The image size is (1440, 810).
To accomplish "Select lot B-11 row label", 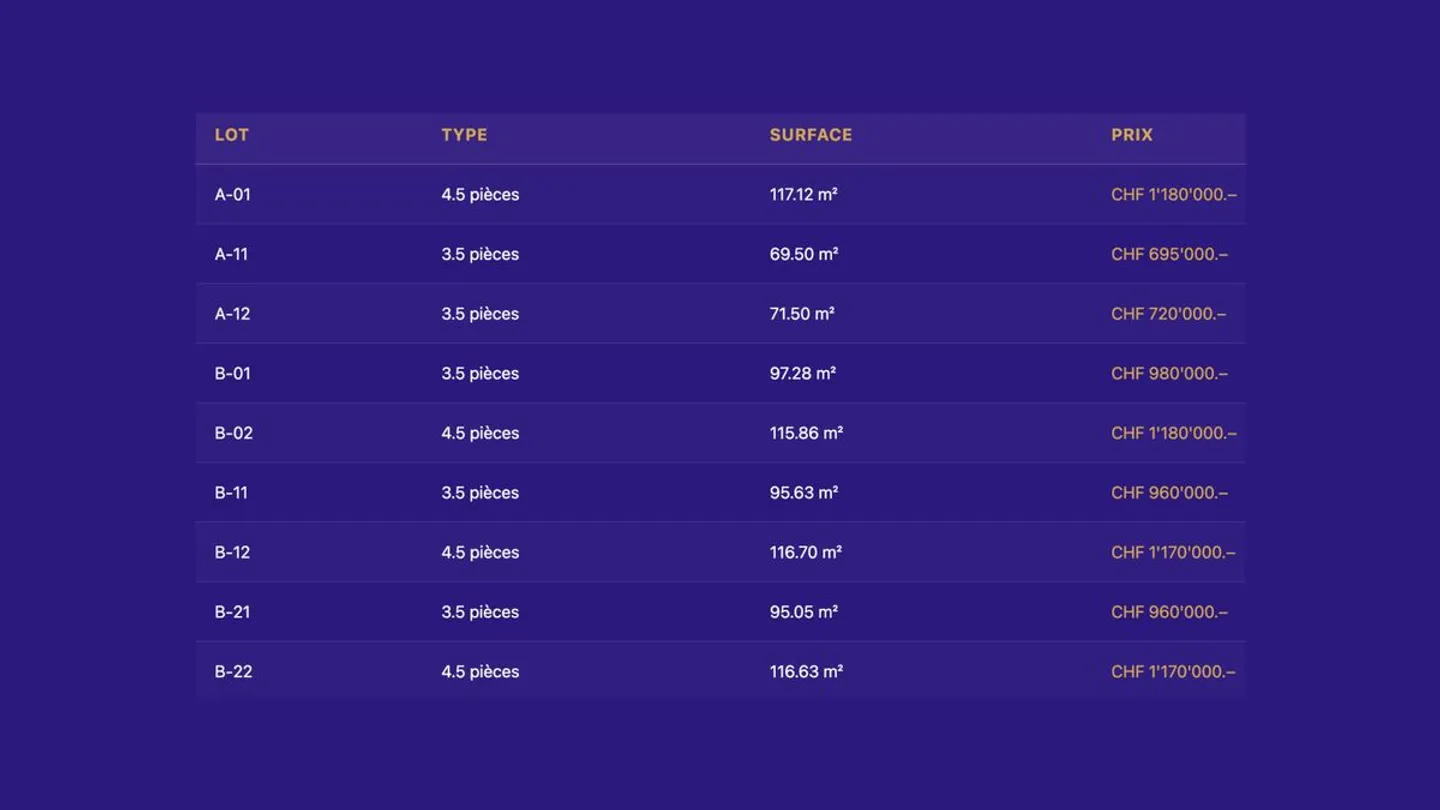I will coord(231,493).
